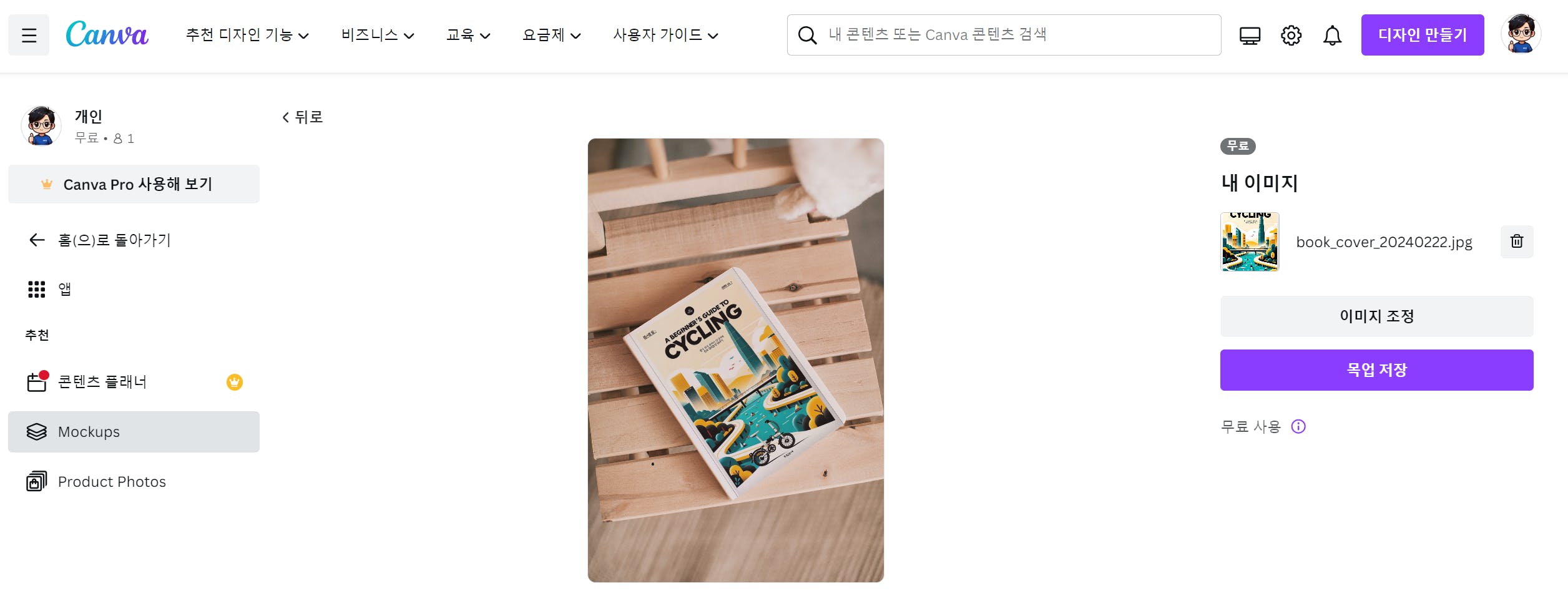The height and width of the screenshot is (596, 1568).
Task: Expand the 요금제 dropdown menu
Action: point(551,35)
